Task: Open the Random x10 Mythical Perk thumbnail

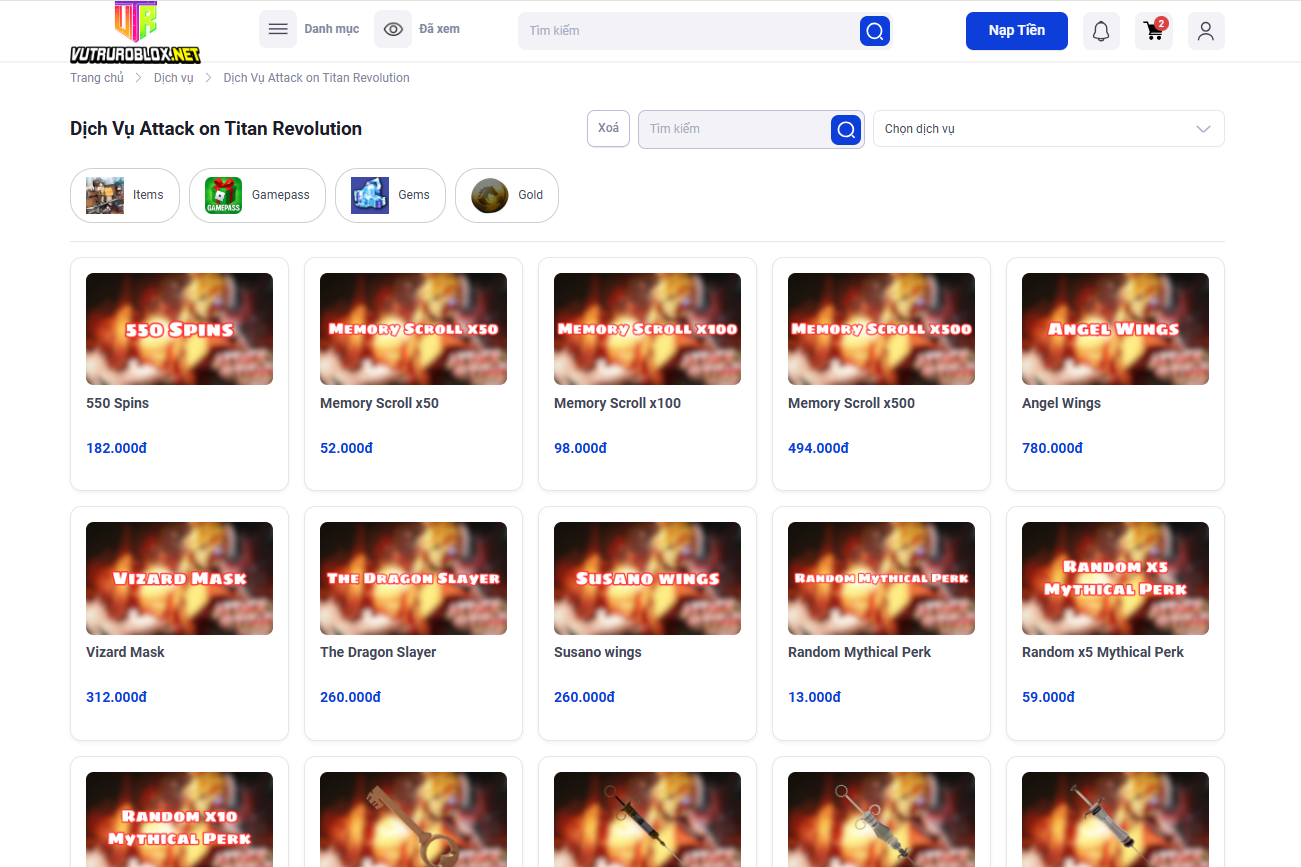Action: point(180,819)
